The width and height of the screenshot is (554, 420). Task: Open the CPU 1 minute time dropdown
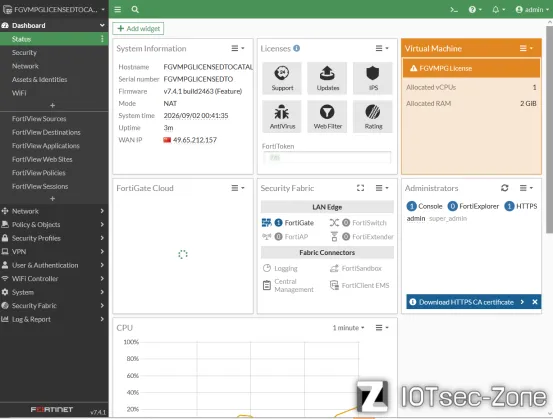tap(348, 328)
